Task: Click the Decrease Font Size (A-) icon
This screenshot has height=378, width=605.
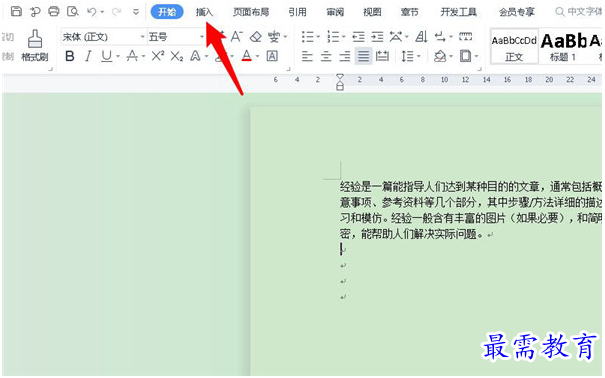Action: pos(237,37)
